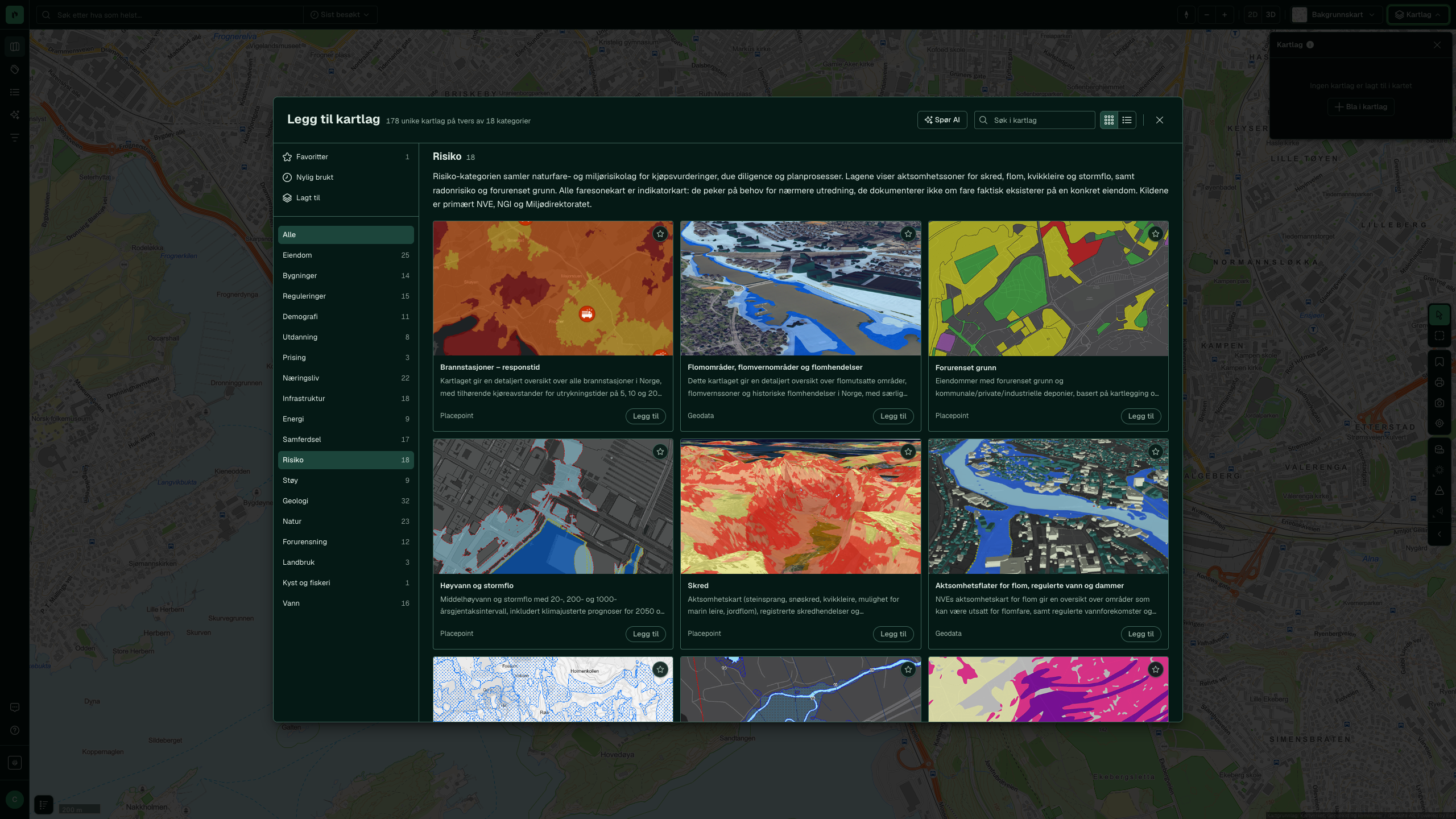Select the cursor pointer tool on the right toolbar
Viewport: 1456px width, 819px height.
(x=1440, y=315)
